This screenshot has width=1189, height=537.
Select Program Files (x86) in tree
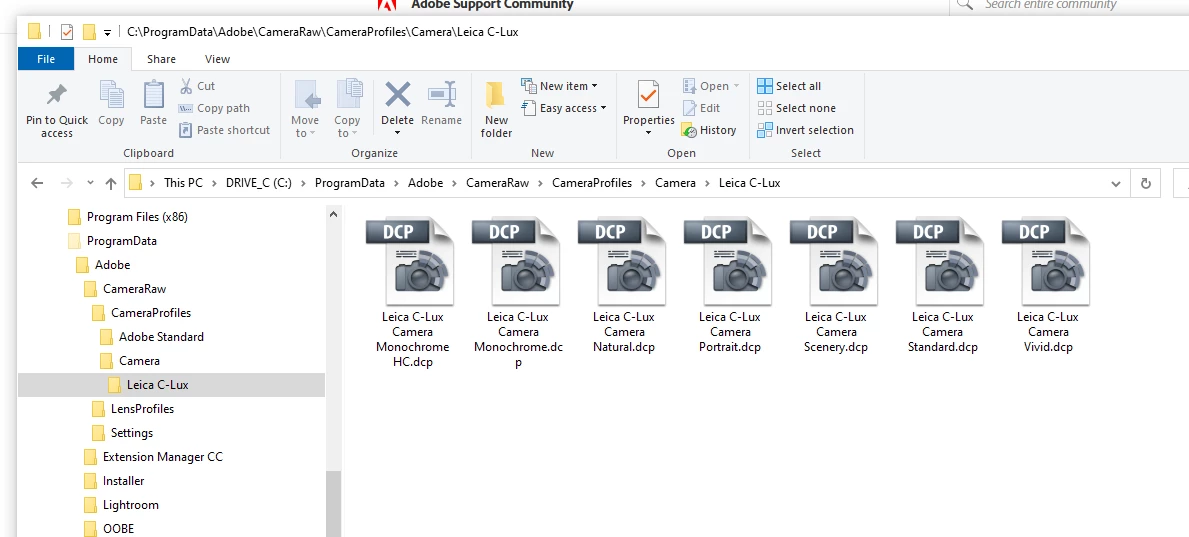coord(137,217)
